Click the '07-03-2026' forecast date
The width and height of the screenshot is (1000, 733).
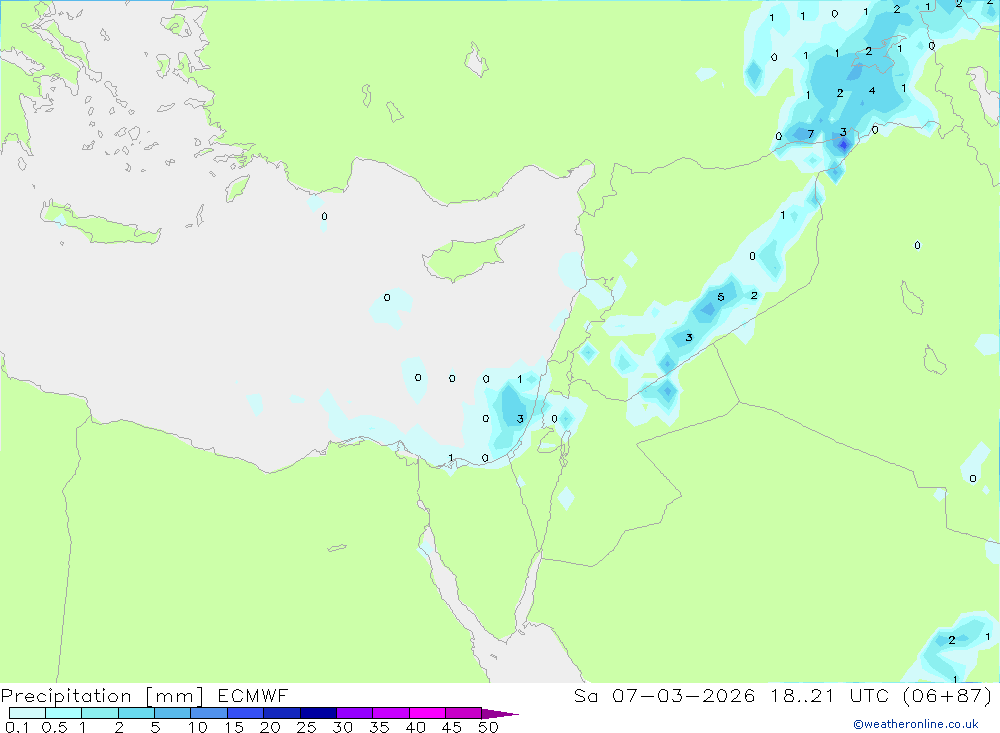(684, 695)
